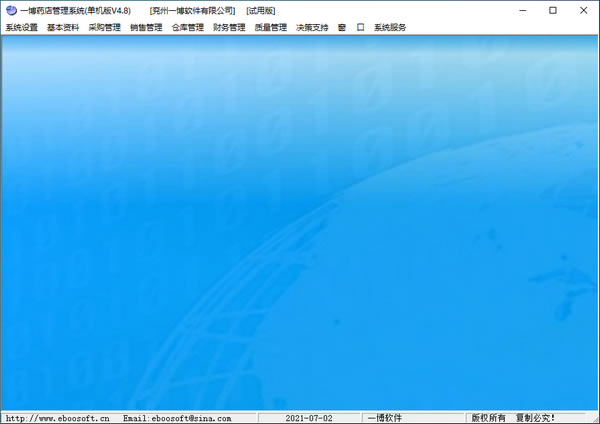600x424 pixels.
Task: Open the 基本资料 menu
Action: pyautogui.click(x=63, y=28)
